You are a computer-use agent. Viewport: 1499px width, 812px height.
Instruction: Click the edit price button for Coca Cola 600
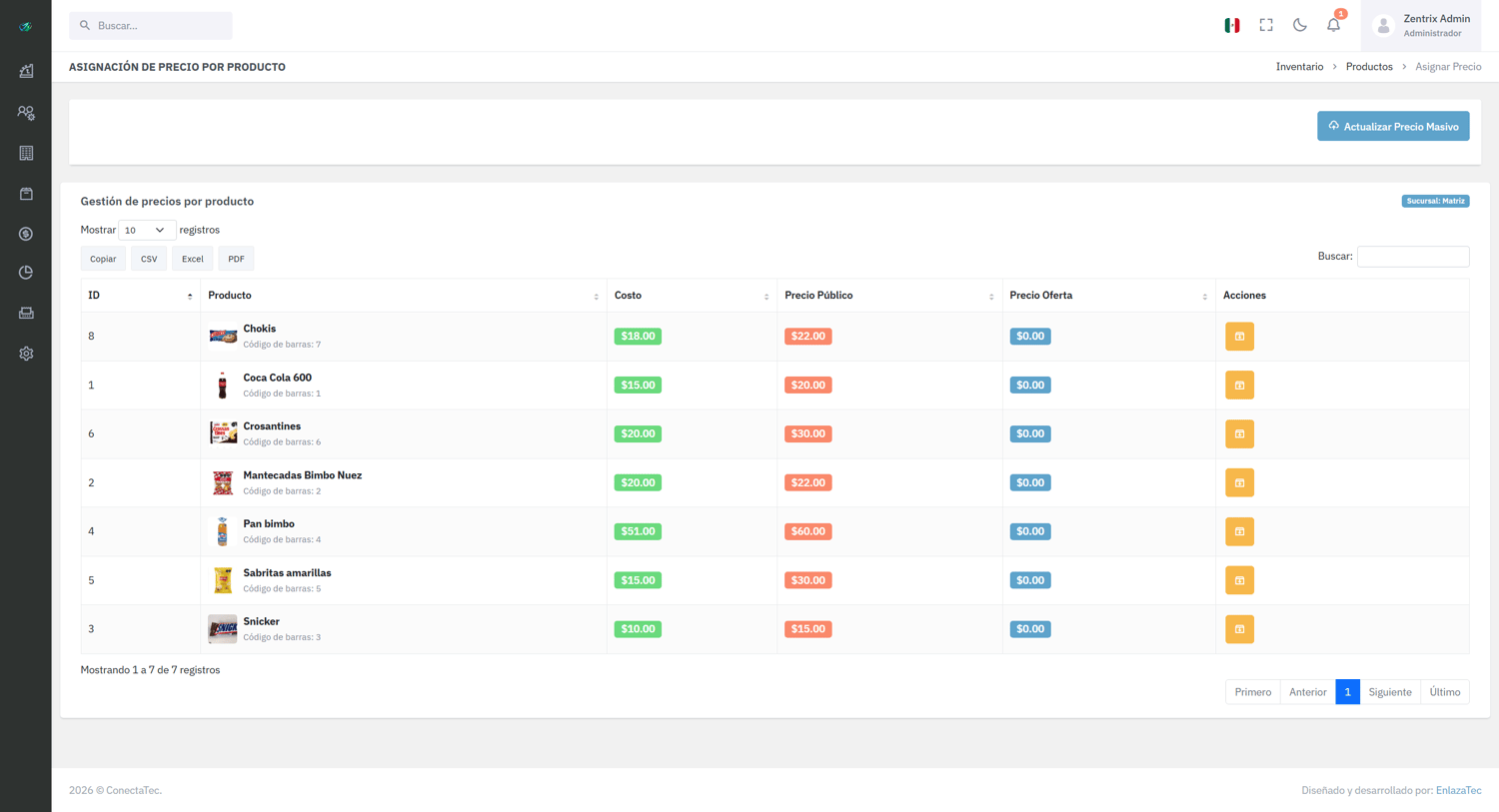click(1239, 386)
